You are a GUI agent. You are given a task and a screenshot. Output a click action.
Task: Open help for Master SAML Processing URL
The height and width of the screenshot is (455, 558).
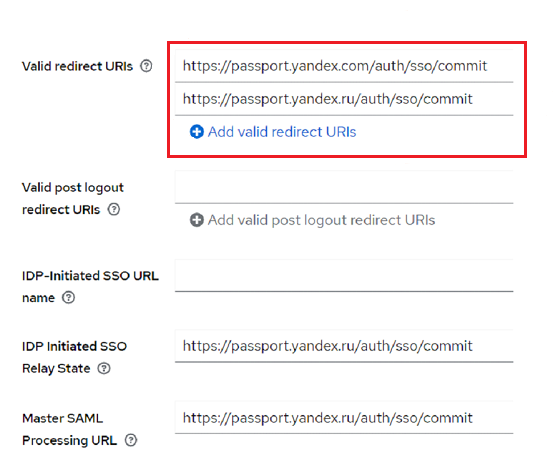131,440
